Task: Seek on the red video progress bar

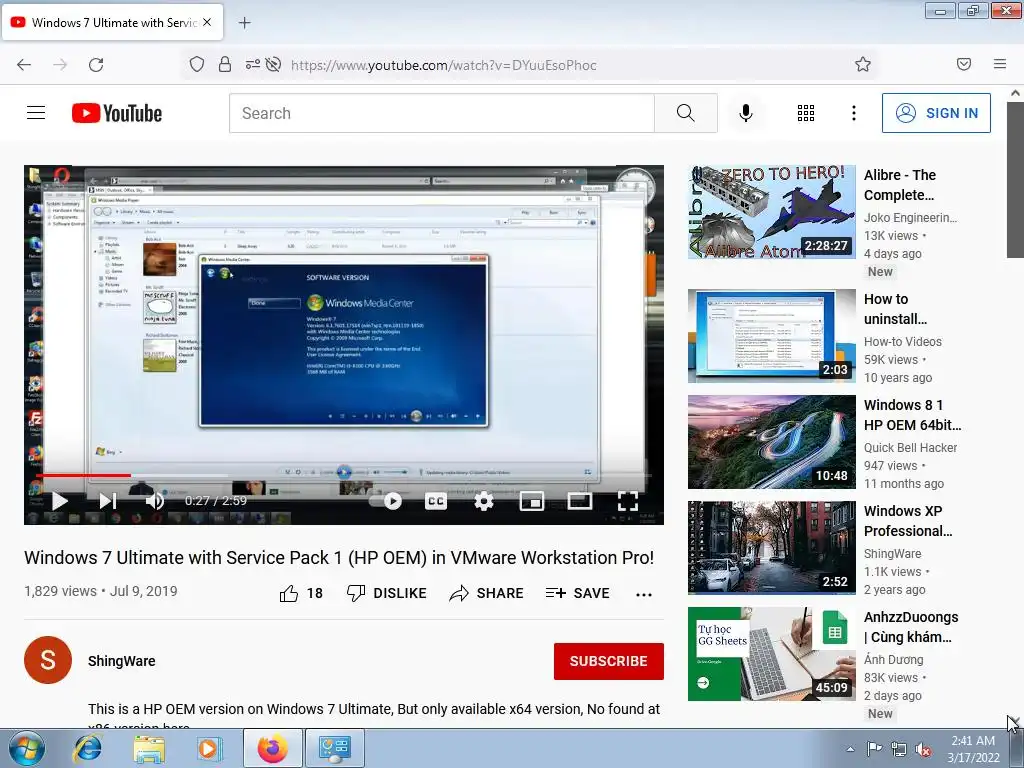Action: [344, 475]
